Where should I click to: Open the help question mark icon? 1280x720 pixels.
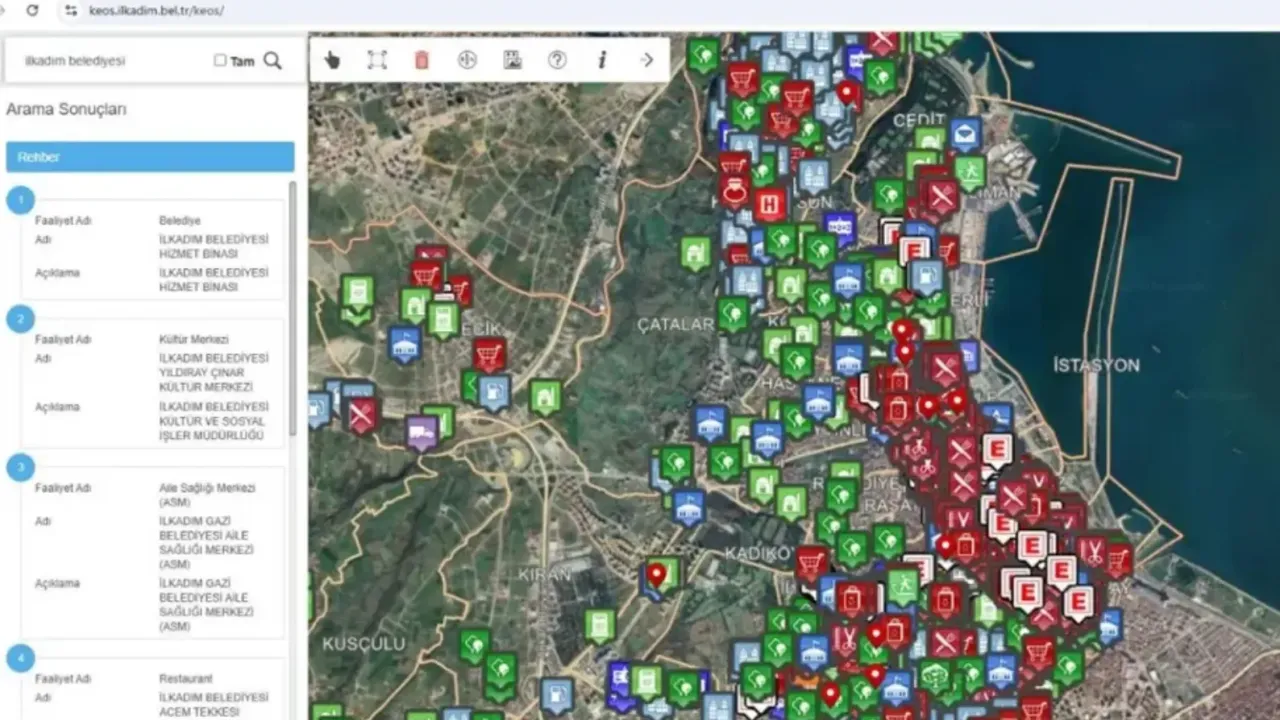pyautogui.click(x=557, y=60)
